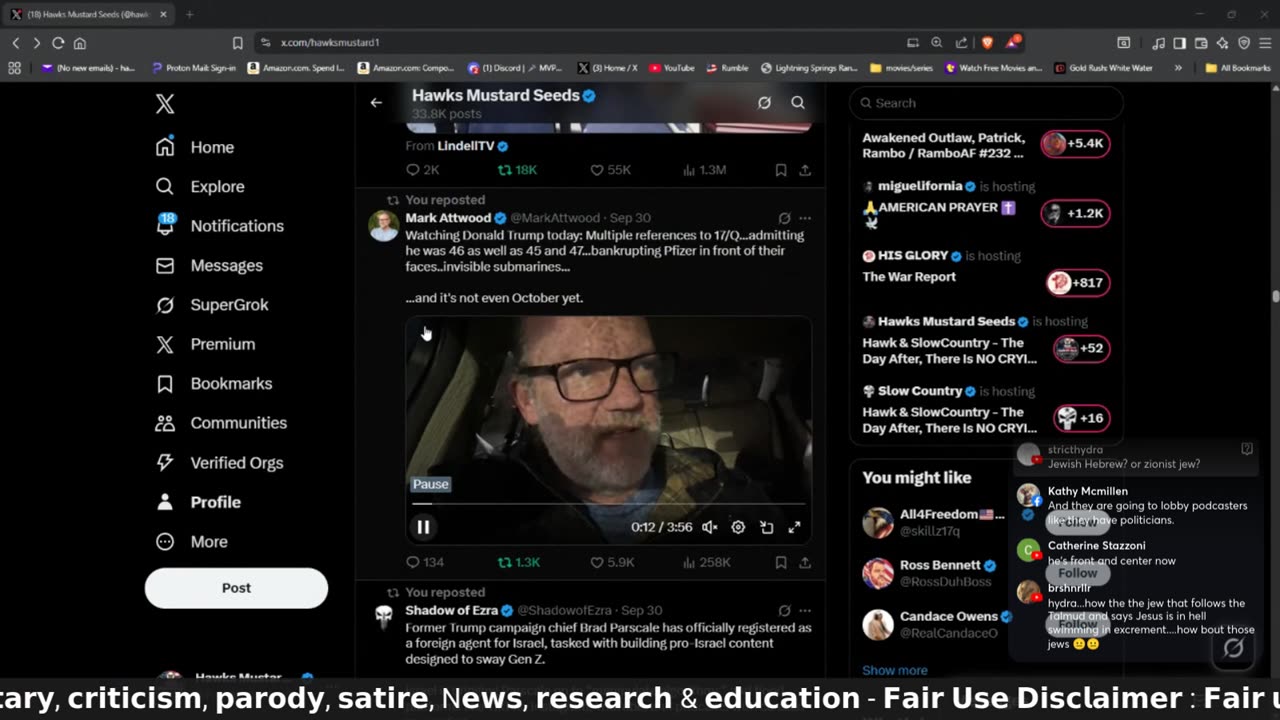1280x720 pixels.
Task: Pause the Mark Attwood video
Action: [423, 527]
